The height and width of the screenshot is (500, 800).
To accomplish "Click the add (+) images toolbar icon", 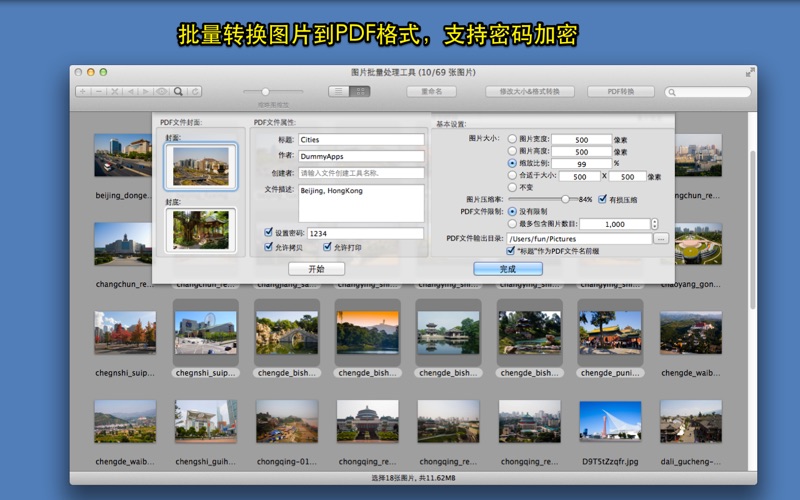I will pyautogui.click(x=83, y=91).
